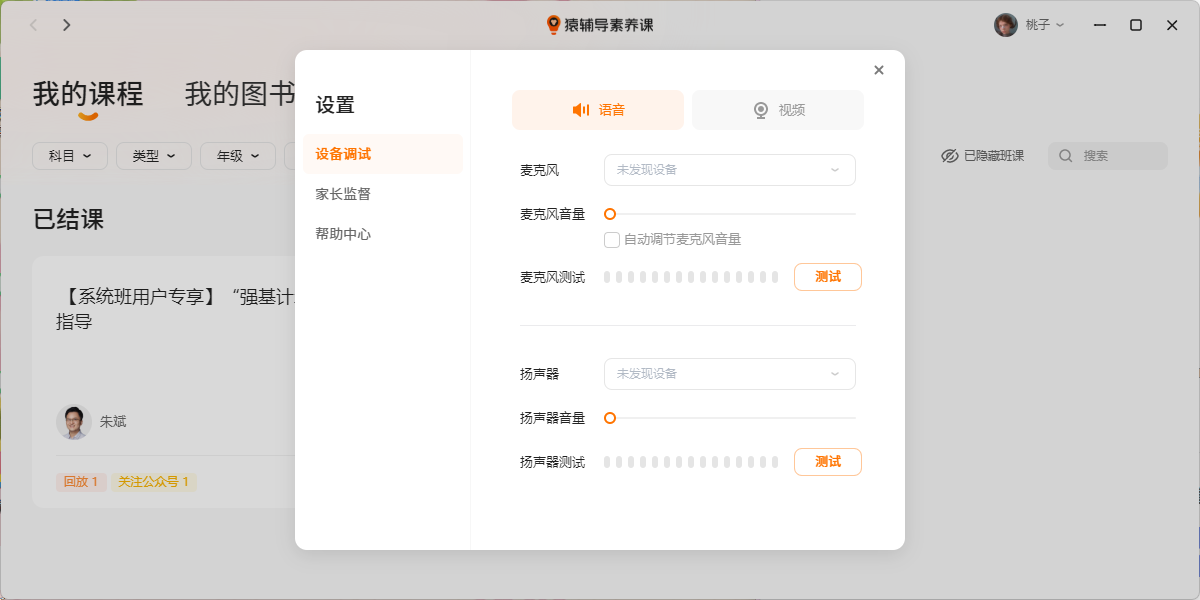Select 家长监督 in the settings sidebar
The height and width of the screenshot is (600, 1200).
341,193
